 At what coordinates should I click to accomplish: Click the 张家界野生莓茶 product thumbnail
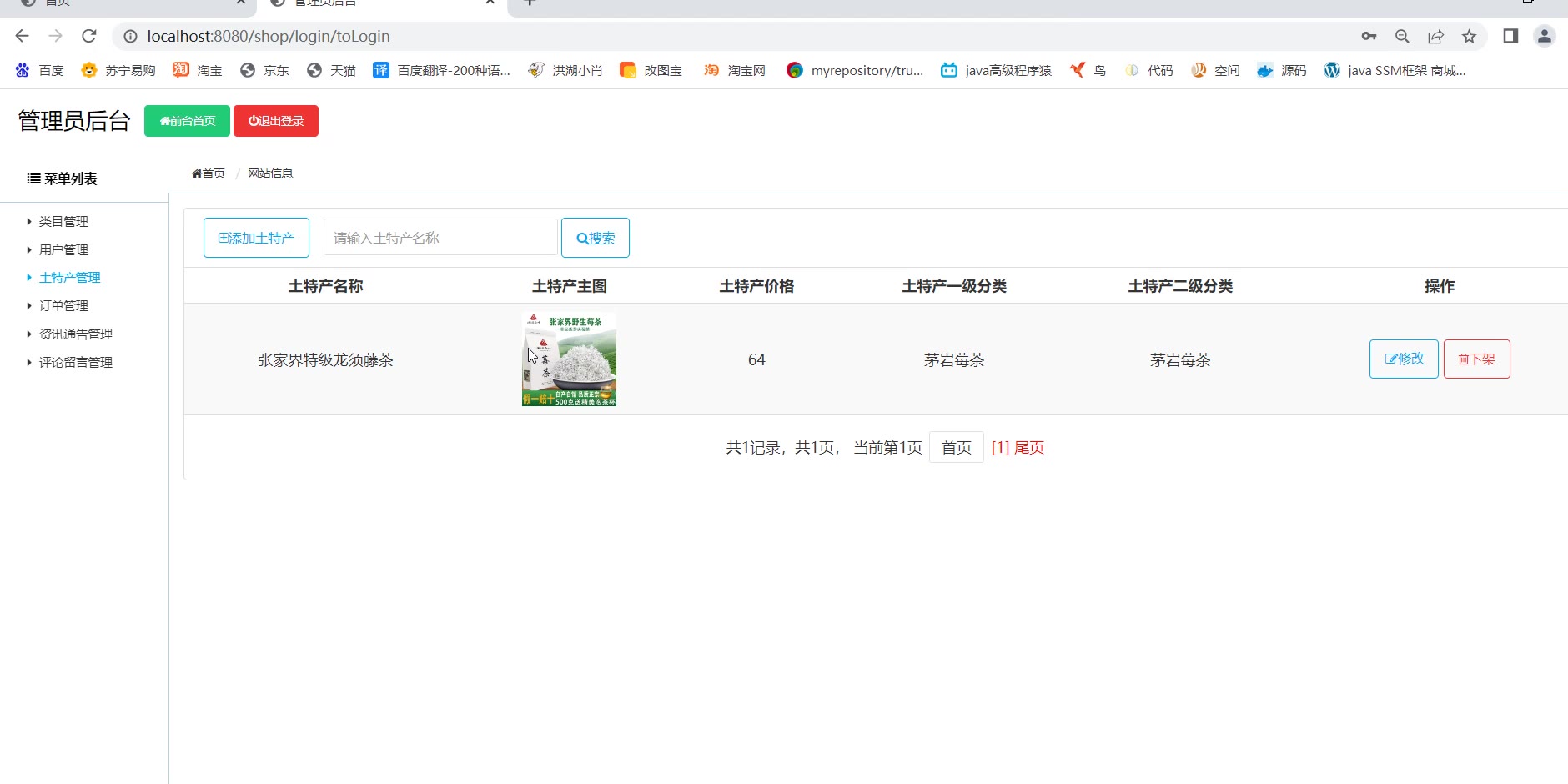click(x=569, y=359)
